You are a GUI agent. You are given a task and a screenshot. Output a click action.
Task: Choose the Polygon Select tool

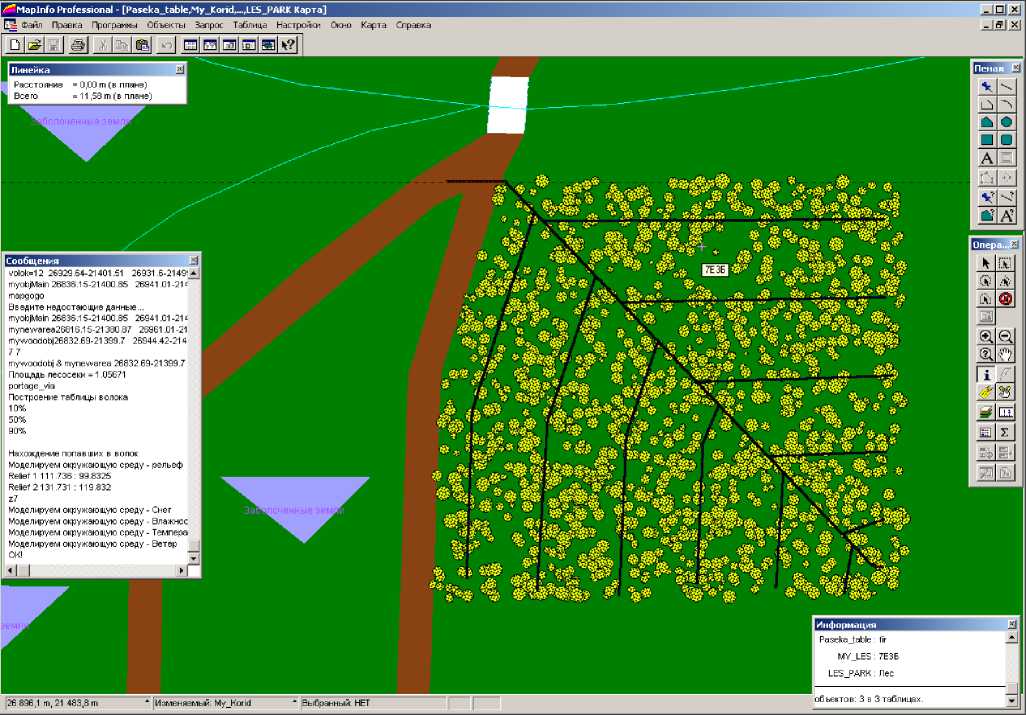tap(1005, 281)
